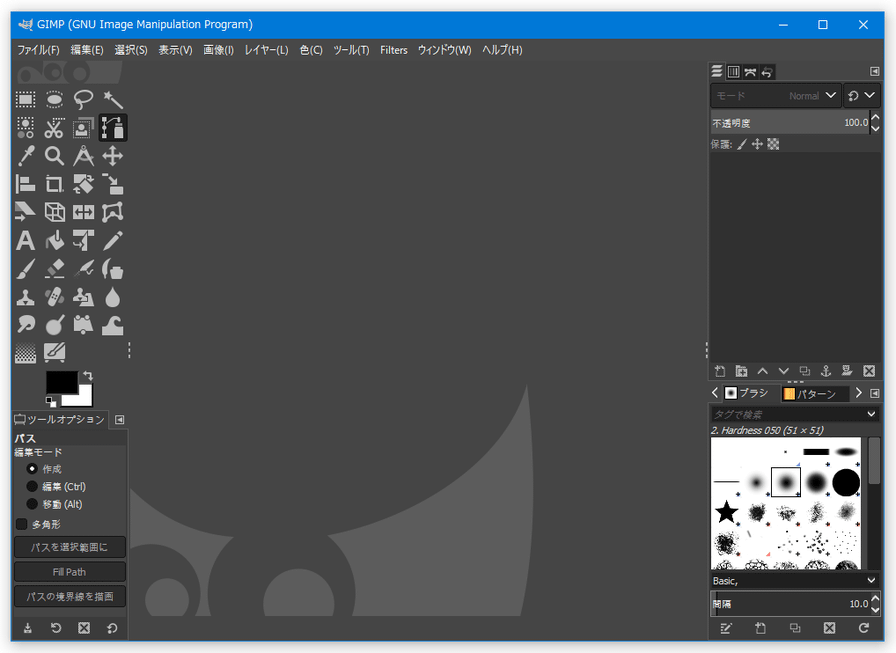Delete the layer using X button
The image size is (896, 653).
point(869,371)
